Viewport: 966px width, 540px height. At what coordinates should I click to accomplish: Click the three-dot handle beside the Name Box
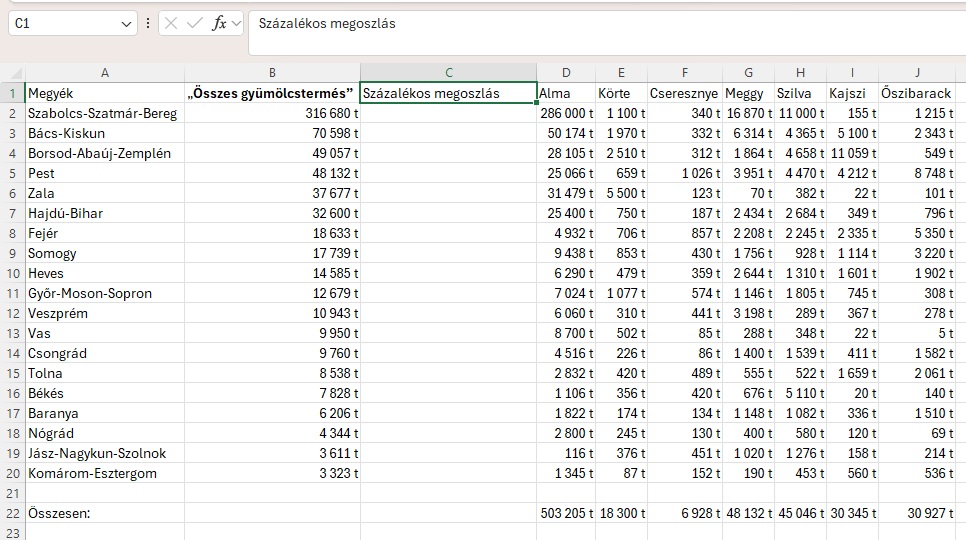148,23
